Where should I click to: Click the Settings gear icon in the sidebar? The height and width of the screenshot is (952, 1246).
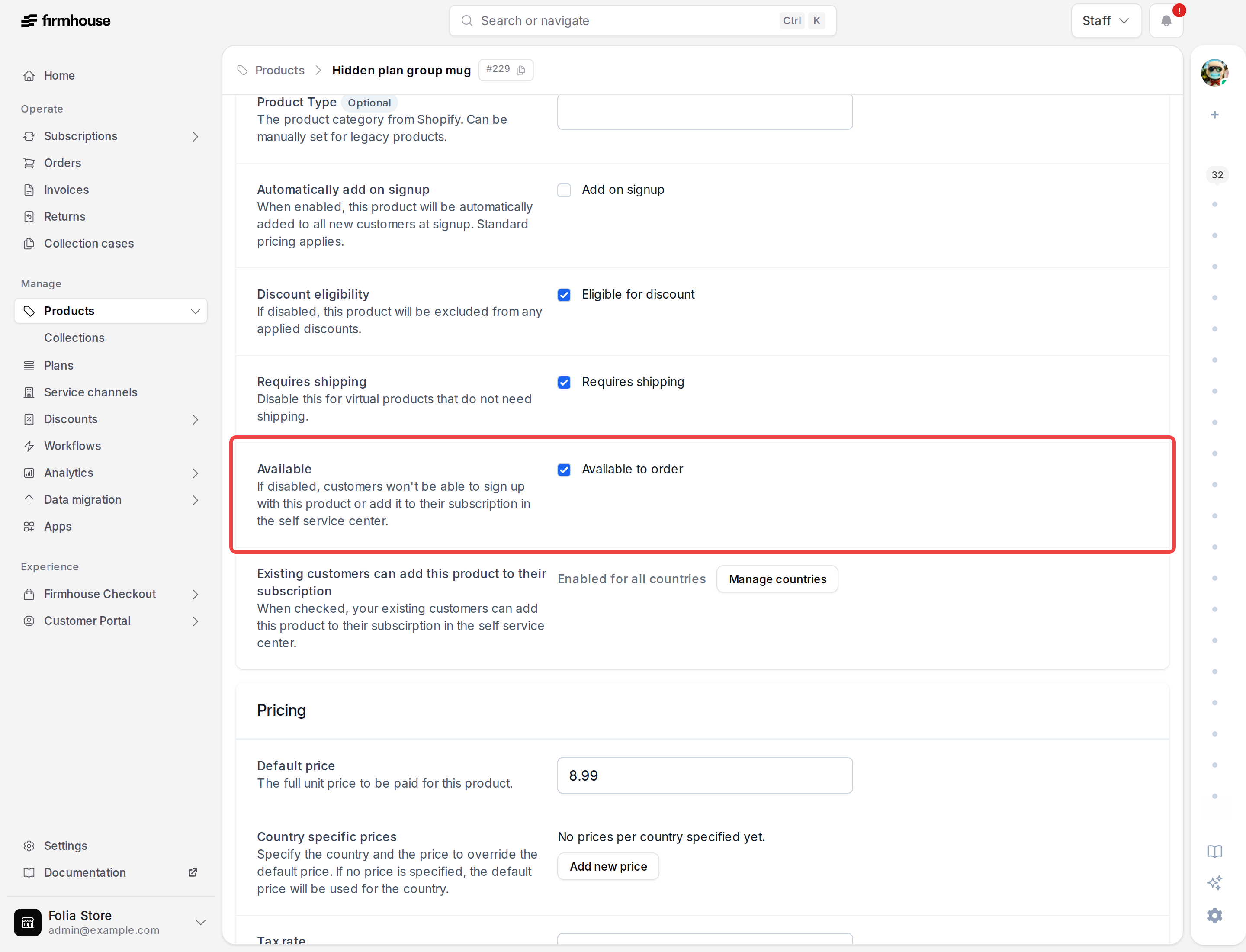[x=29, y=846]
